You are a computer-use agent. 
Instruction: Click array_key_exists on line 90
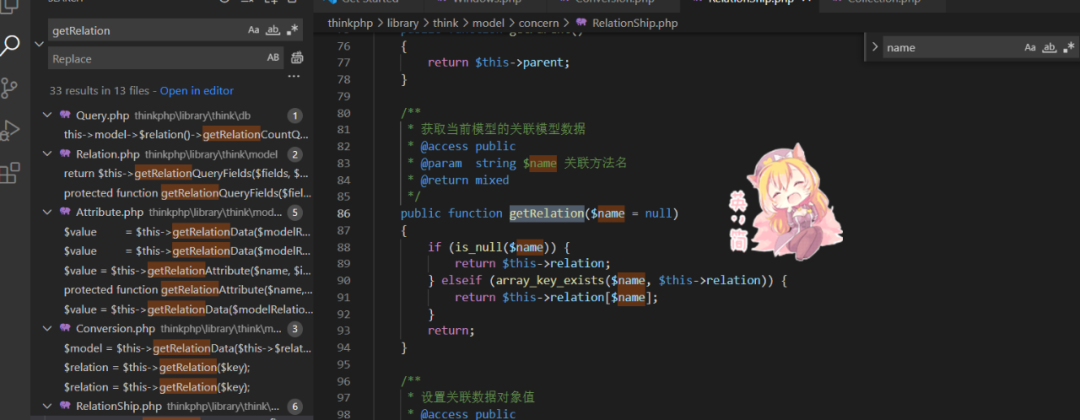coord(548,280)
